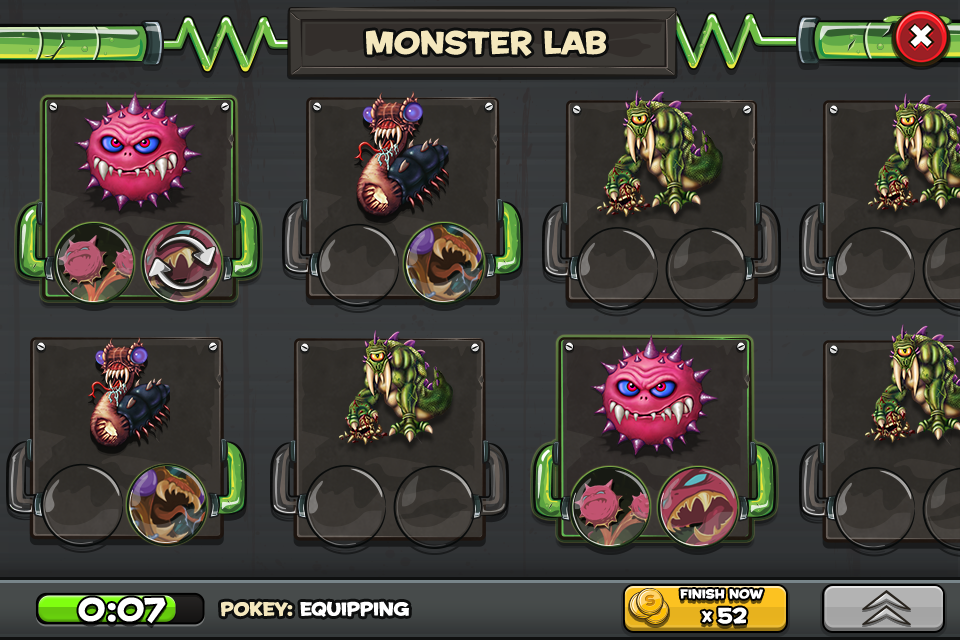Select the top-left pink Pokey monster card
This screenshot has width=960, height=640.
(x=138, y=197)
